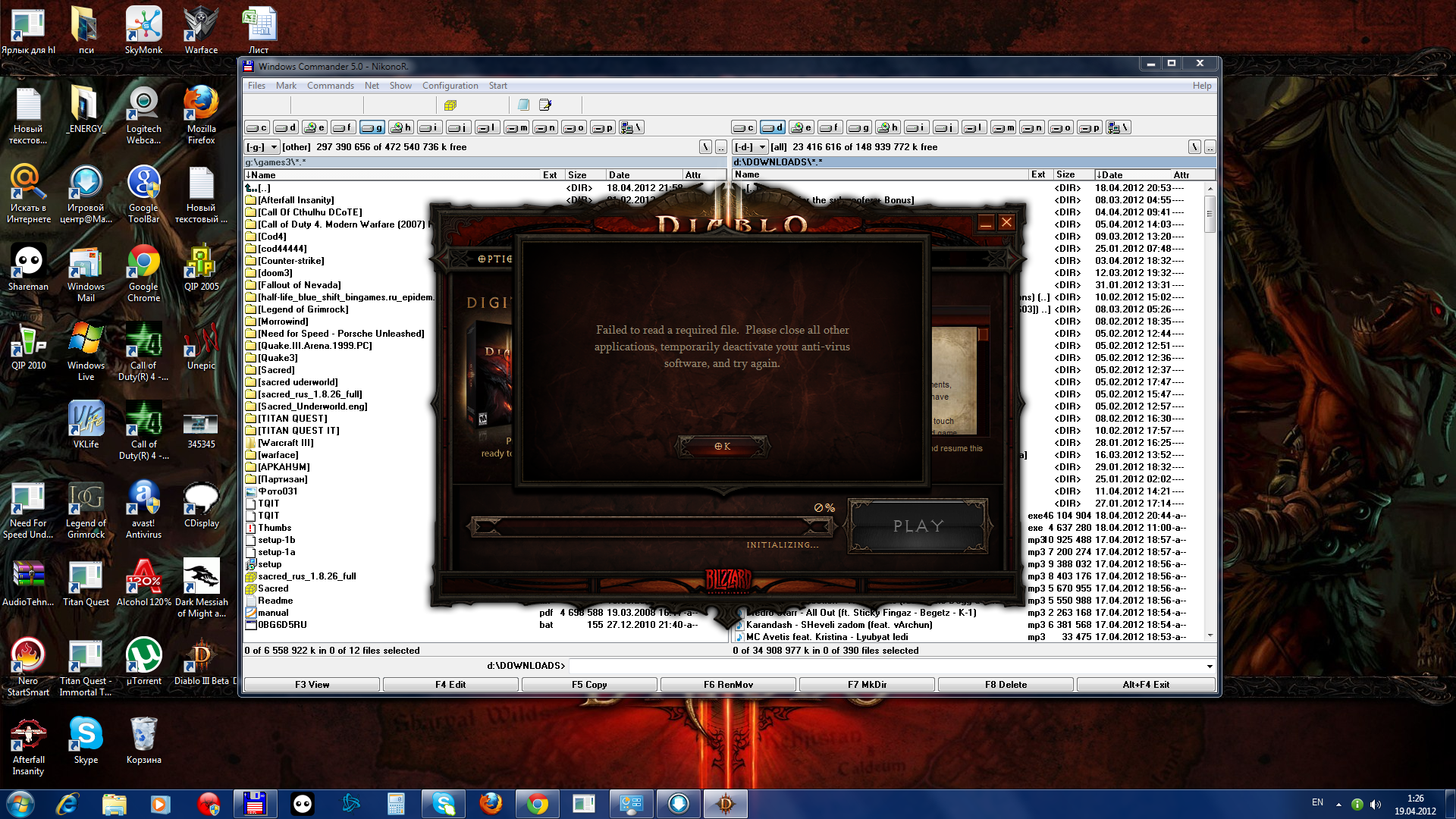The image size is (1456, 819).
Task: Open avast! Antivirus desktop shortcut
Action: click(x=143, y=509)
